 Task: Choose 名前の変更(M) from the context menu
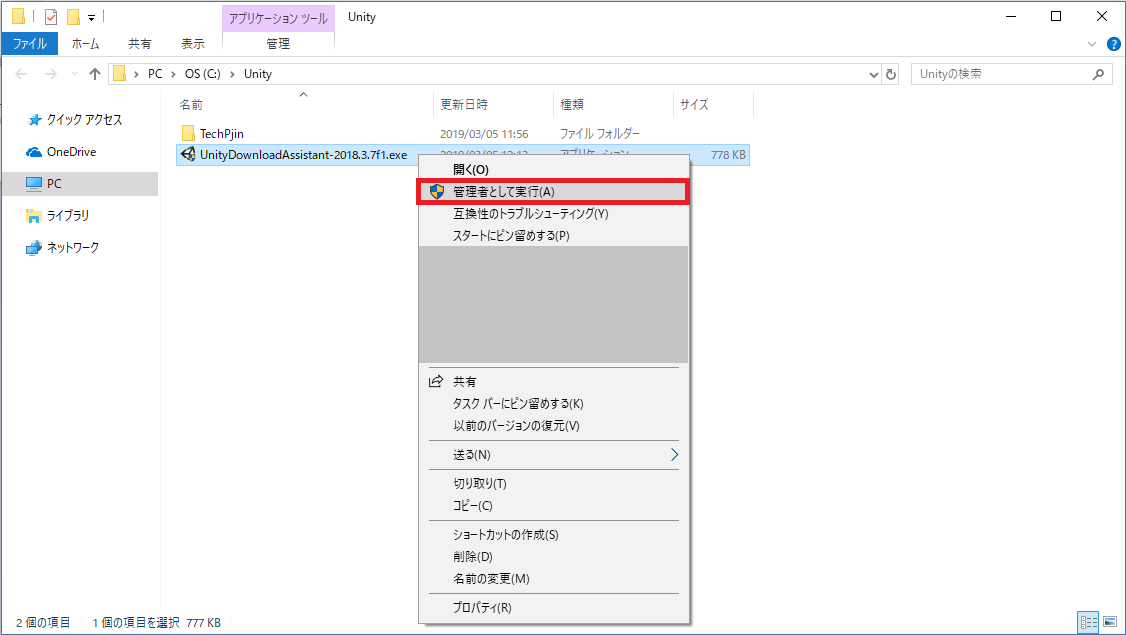click(x=553, y=579)
